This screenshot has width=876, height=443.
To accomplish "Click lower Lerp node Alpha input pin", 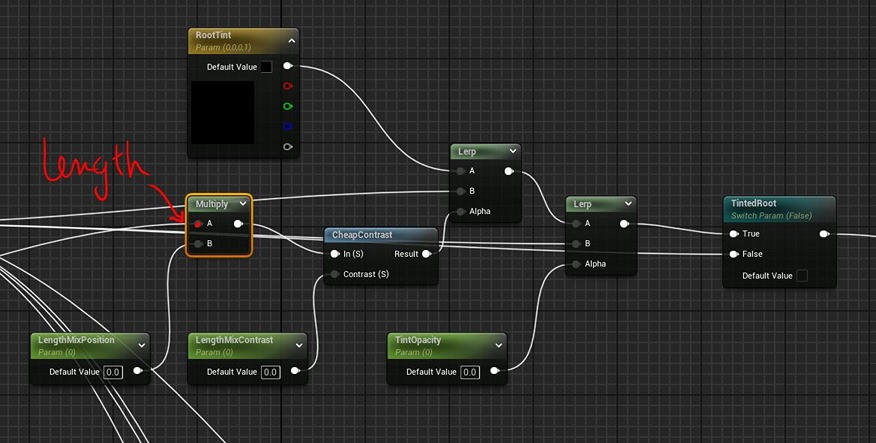I will [576, 264].
